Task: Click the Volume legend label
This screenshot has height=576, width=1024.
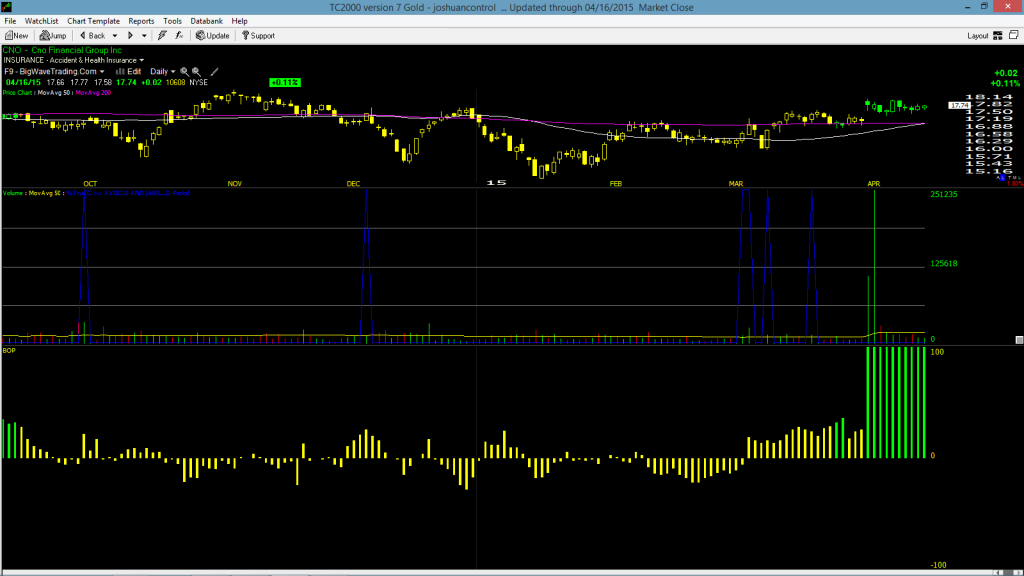Action: coord(13,193)
